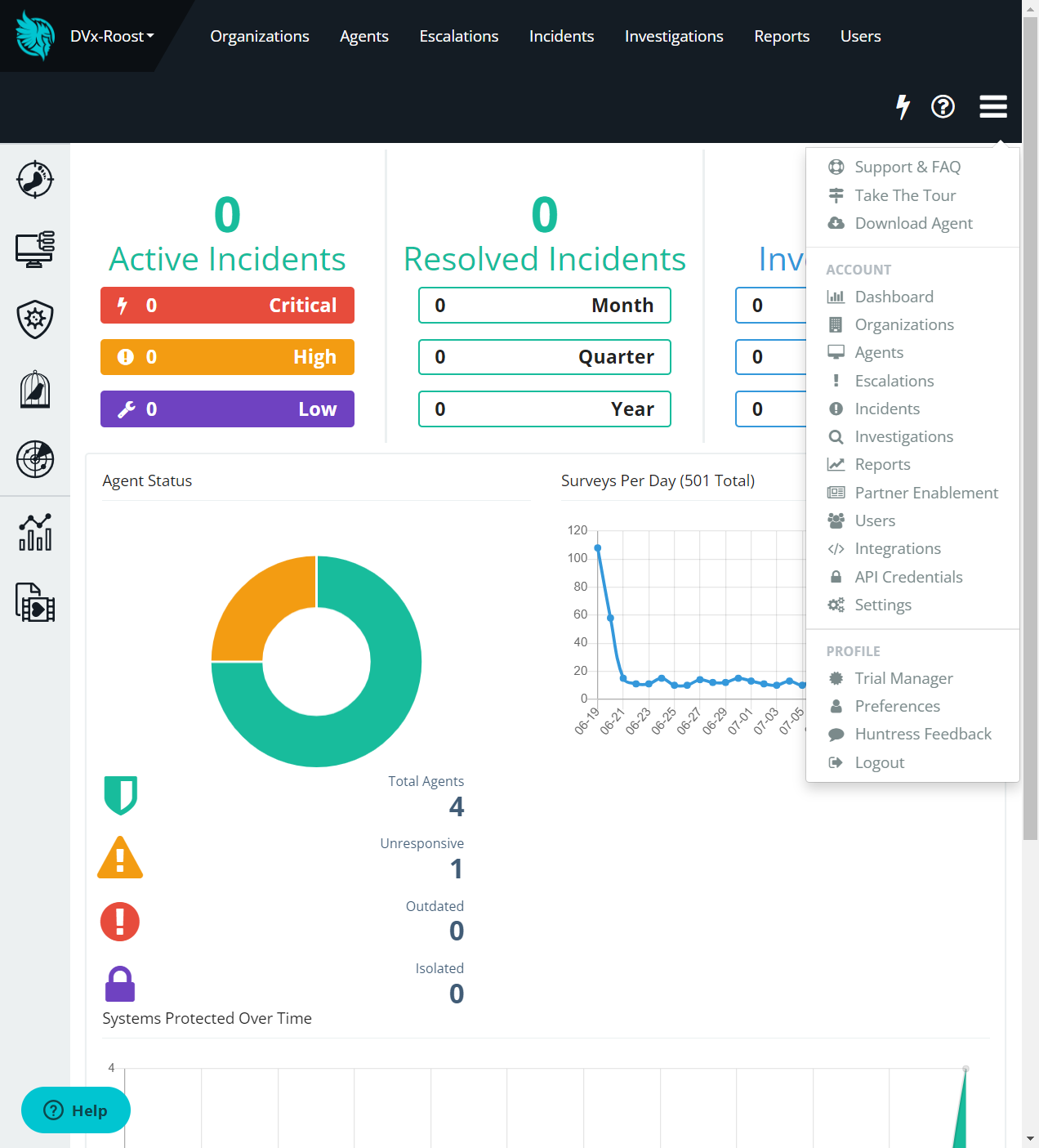This screenshot has width=1039, height=1148.
Task: Open Agents in top navigation bar
Action: coord(364,36)
